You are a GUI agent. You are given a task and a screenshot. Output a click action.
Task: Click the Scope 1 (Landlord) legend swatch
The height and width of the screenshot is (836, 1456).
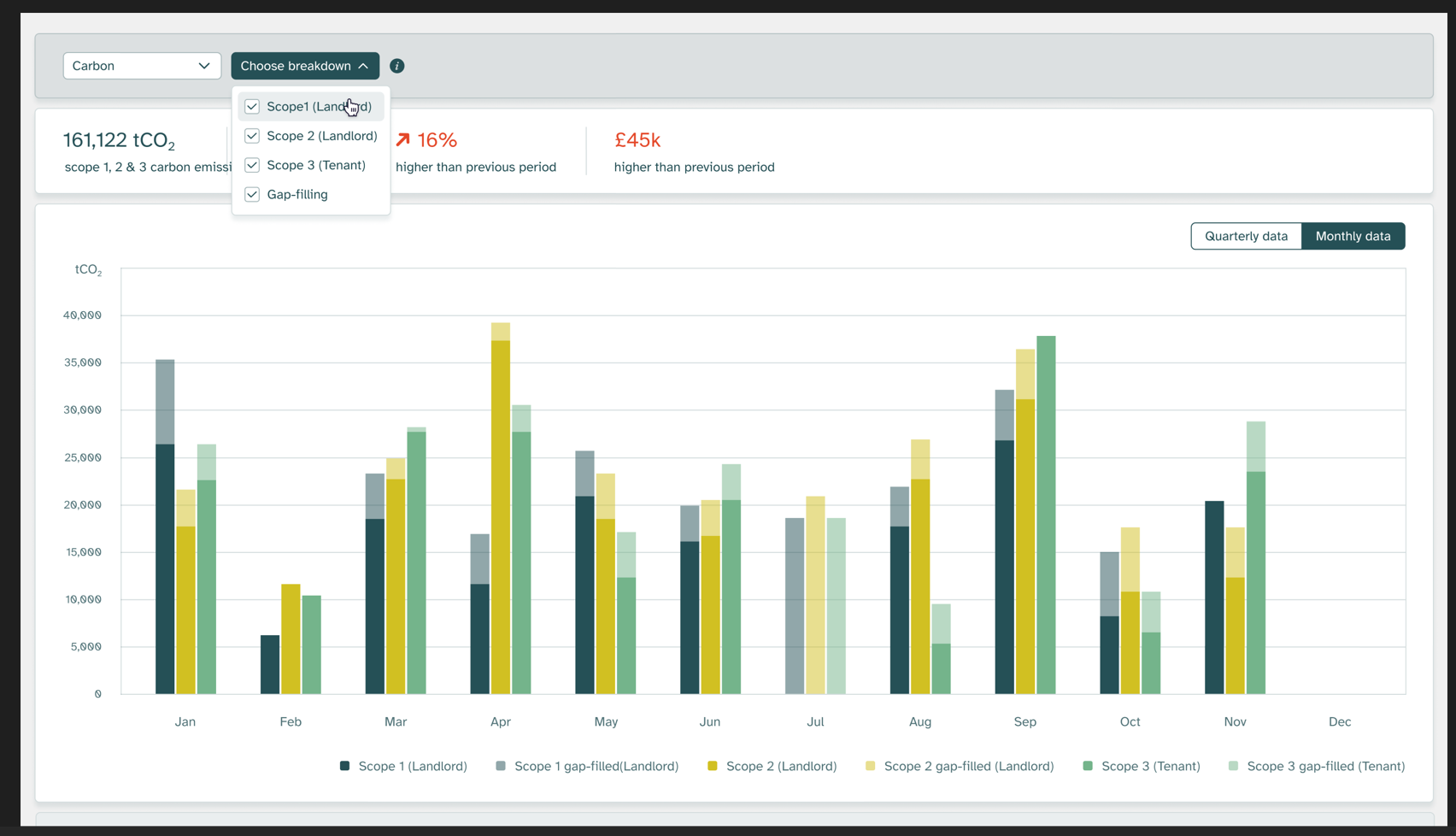point(345,766)
